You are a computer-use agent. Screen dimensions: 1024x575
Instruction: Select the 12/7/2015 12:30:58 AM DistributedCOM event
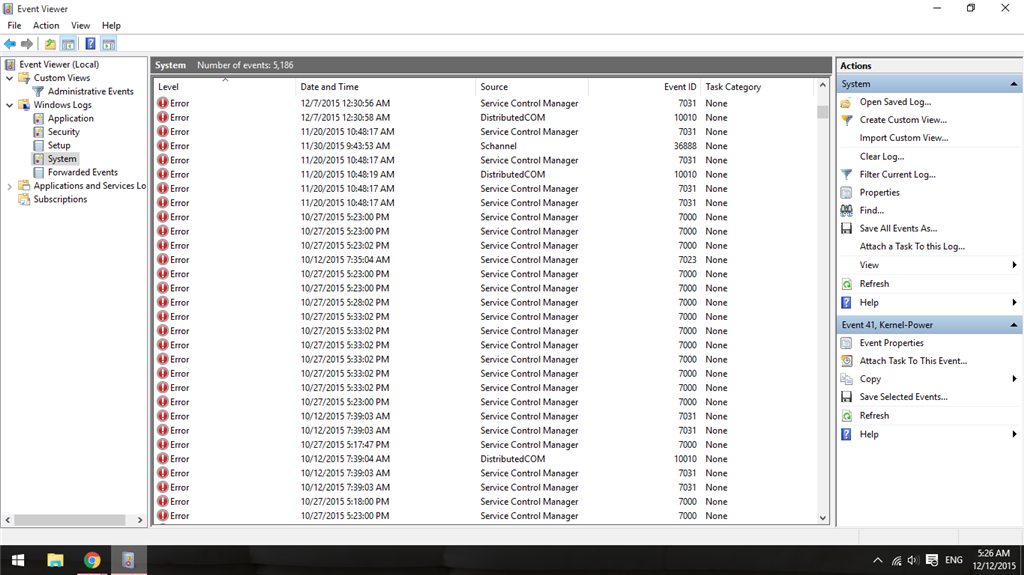coord(485,118)
